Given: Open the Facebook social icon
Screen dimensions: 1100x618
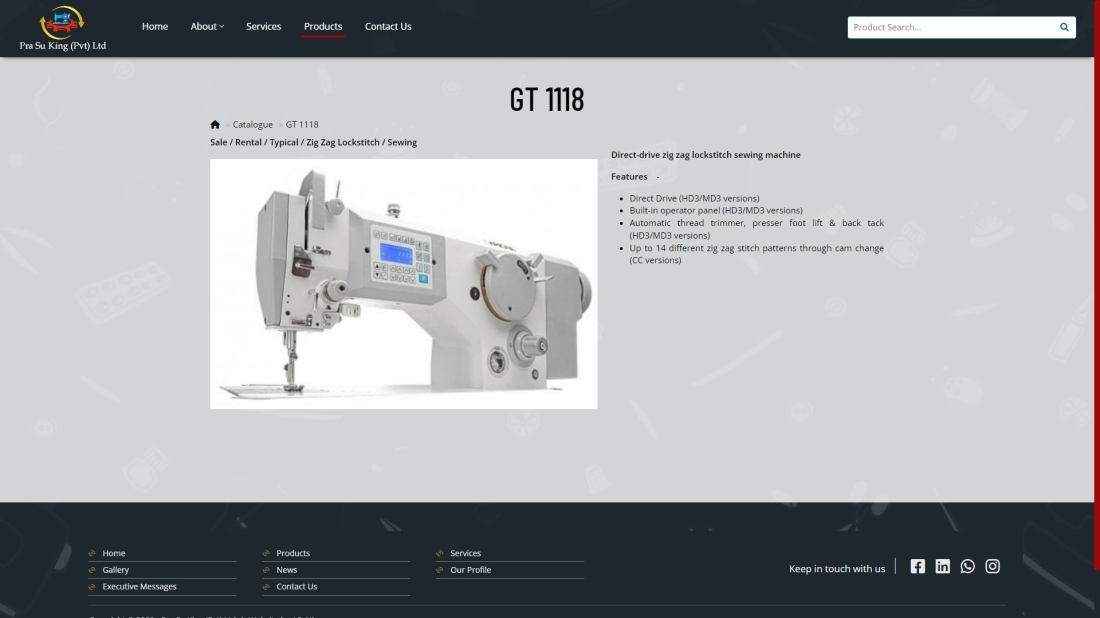Looking at the screenshot, I should [x=918, y=567].
